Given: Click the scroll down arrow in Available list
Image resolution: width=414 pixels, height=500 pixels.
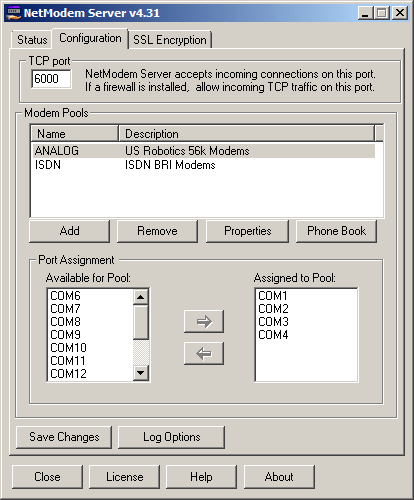Looking at the screenshot, I should pos(141,373).
